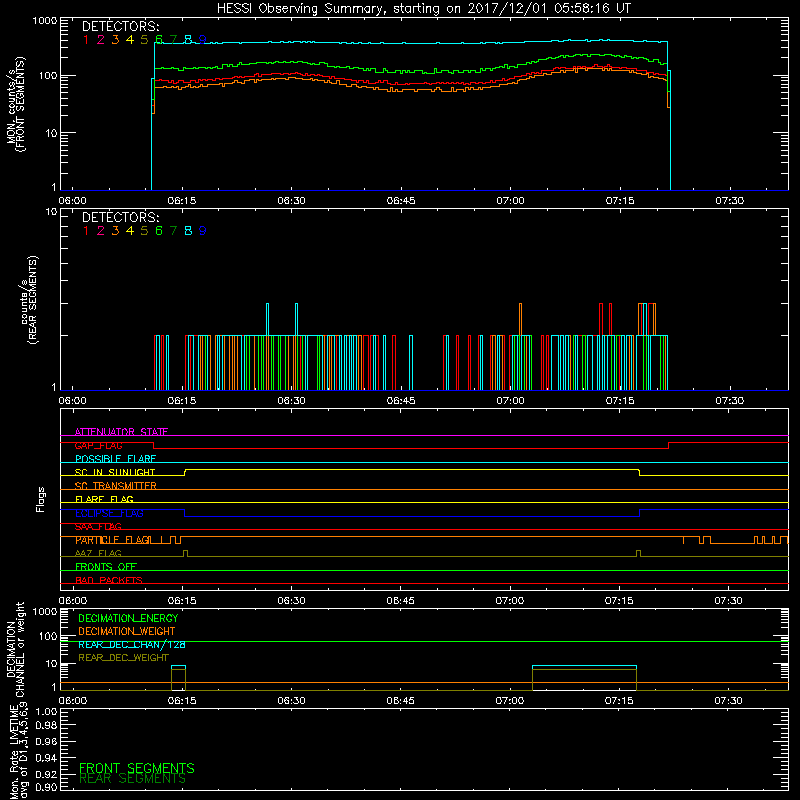
Task: Click DETECTORS: label in rear segments plot
Action: coord(121,217)
